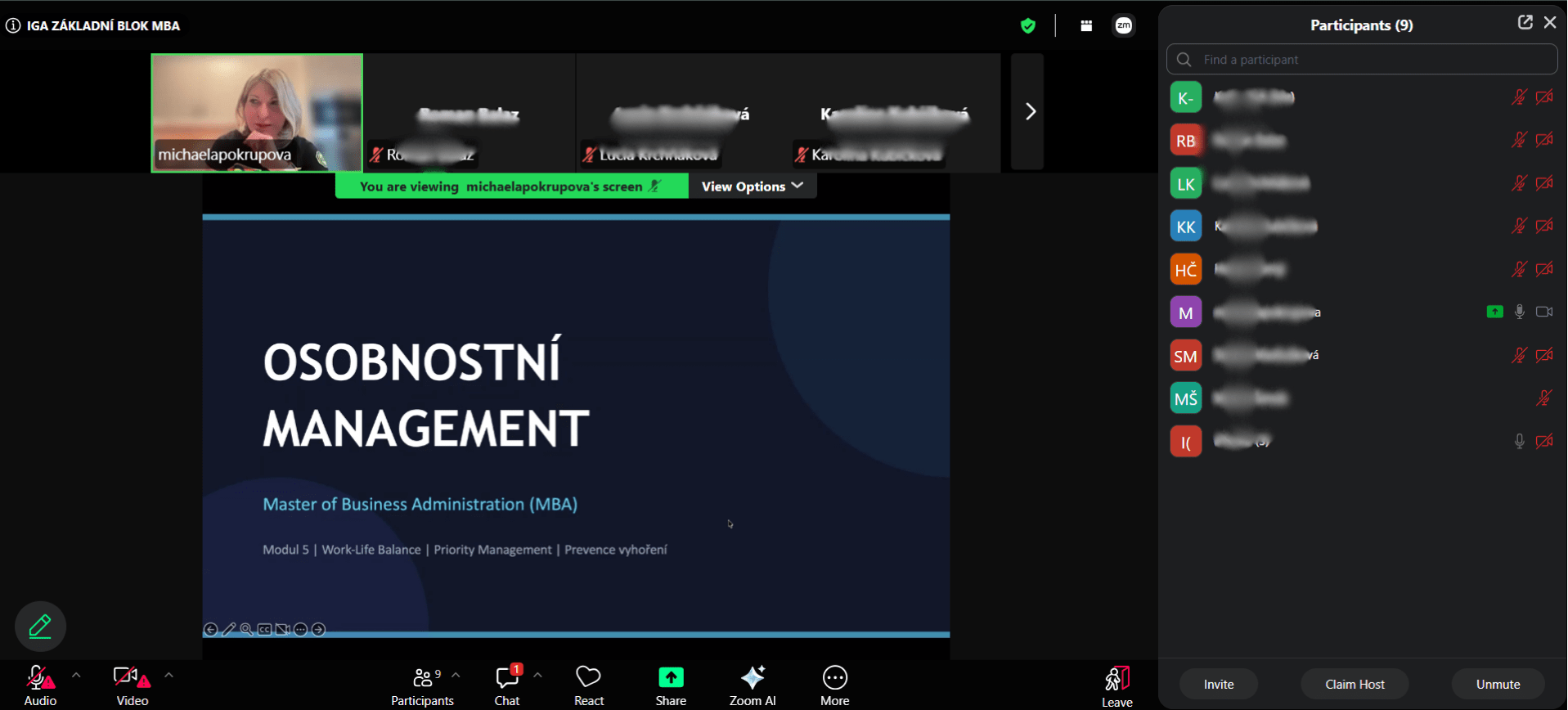Open the caret next to the Chat button
This screenshot has width=1568, height=710.
coord(537,676)
